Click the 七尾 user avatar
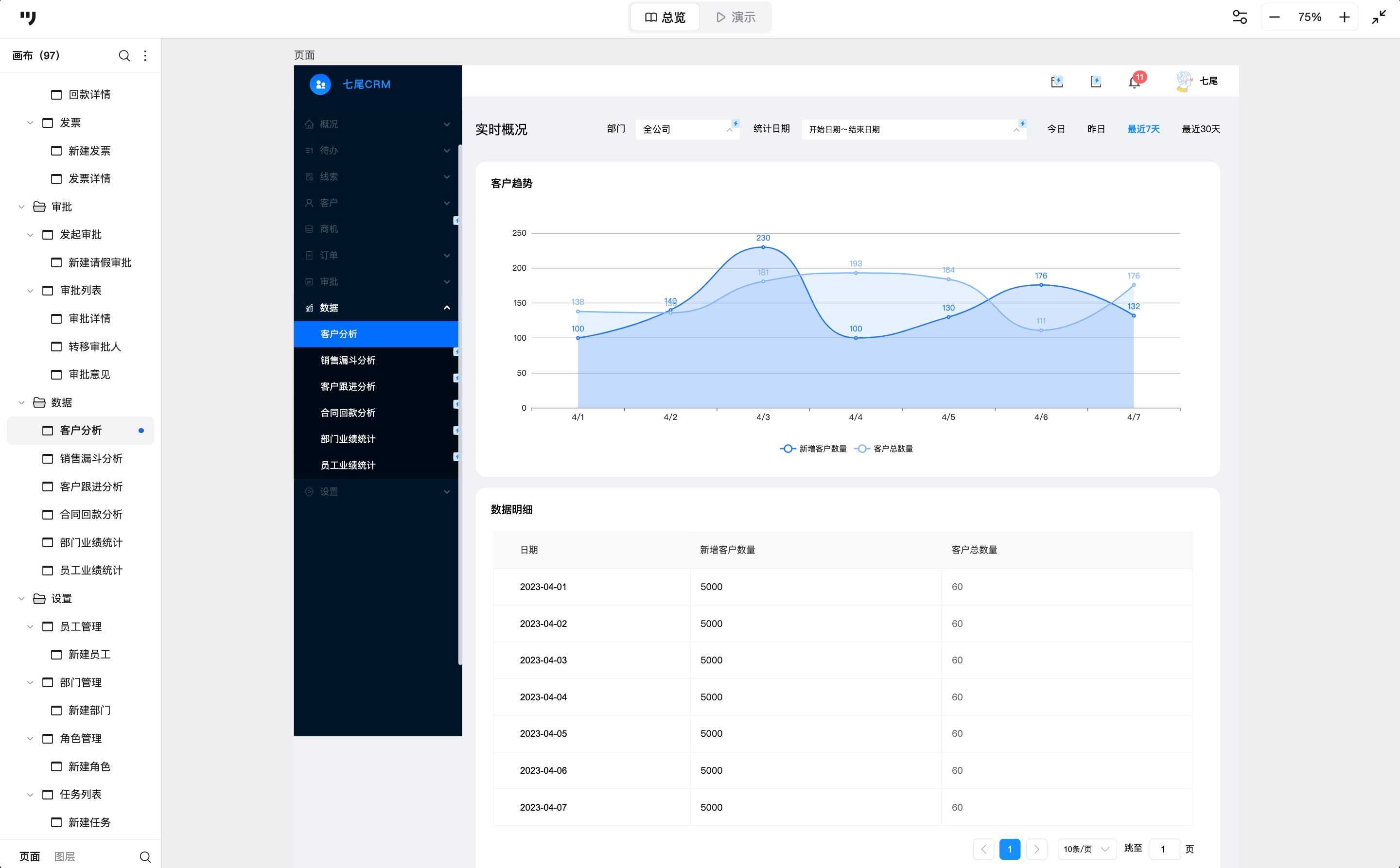This screenshot has height=868, width=1400. [1184, 82]
